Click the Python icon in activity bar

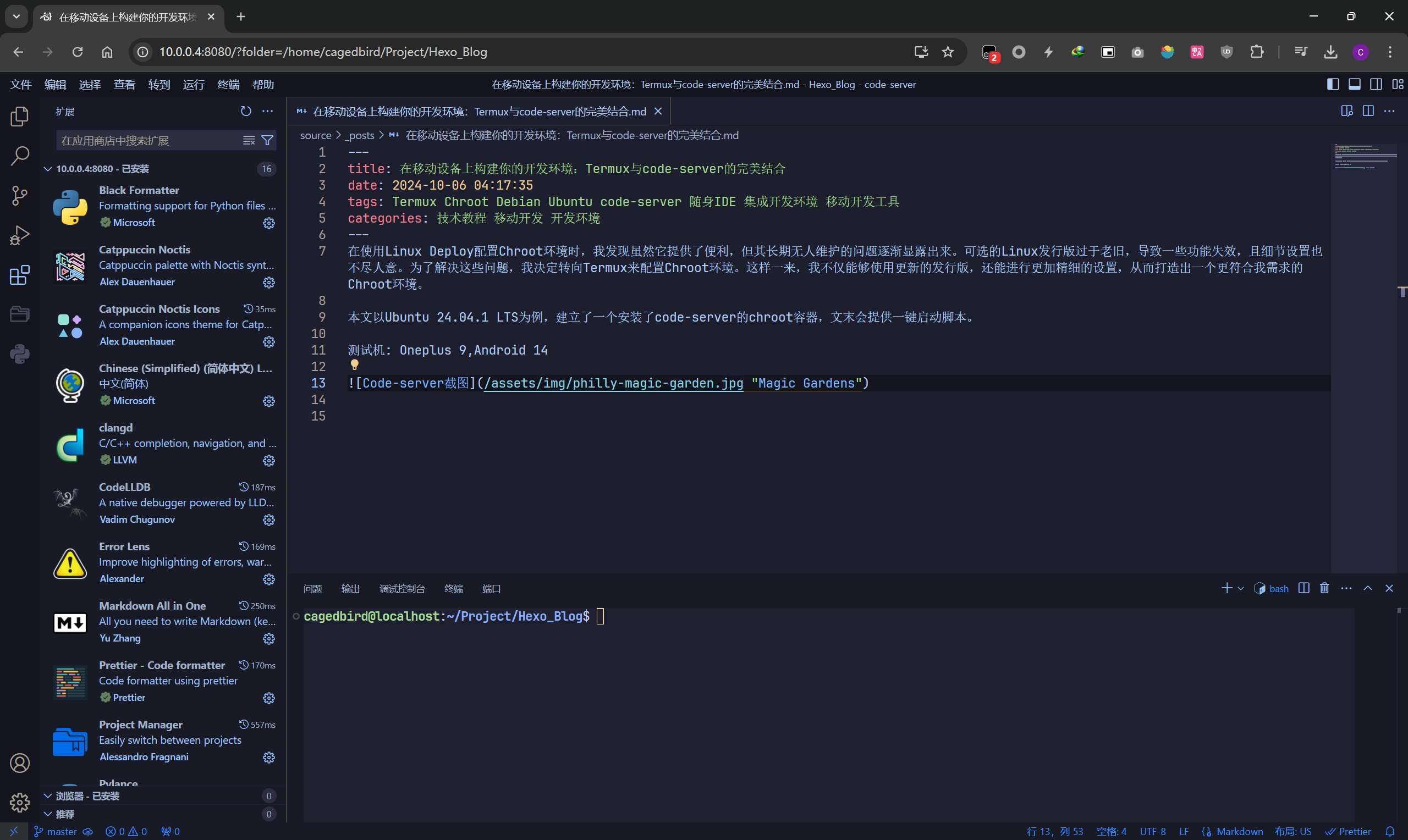pyautogui.click(x=19, y=355)
